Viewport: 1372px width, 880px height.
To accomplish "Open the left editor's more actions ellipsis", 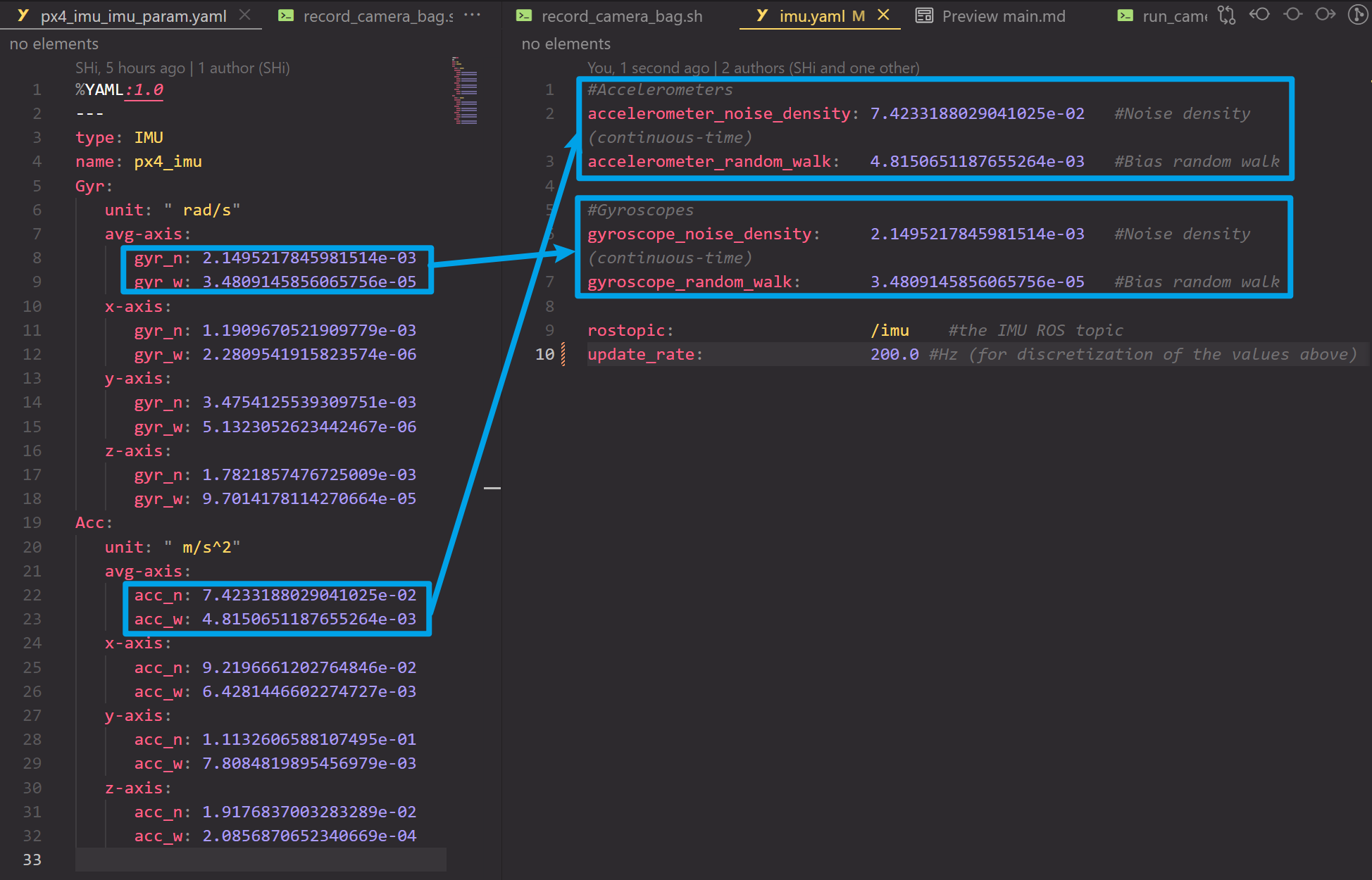I will [472, 15].
